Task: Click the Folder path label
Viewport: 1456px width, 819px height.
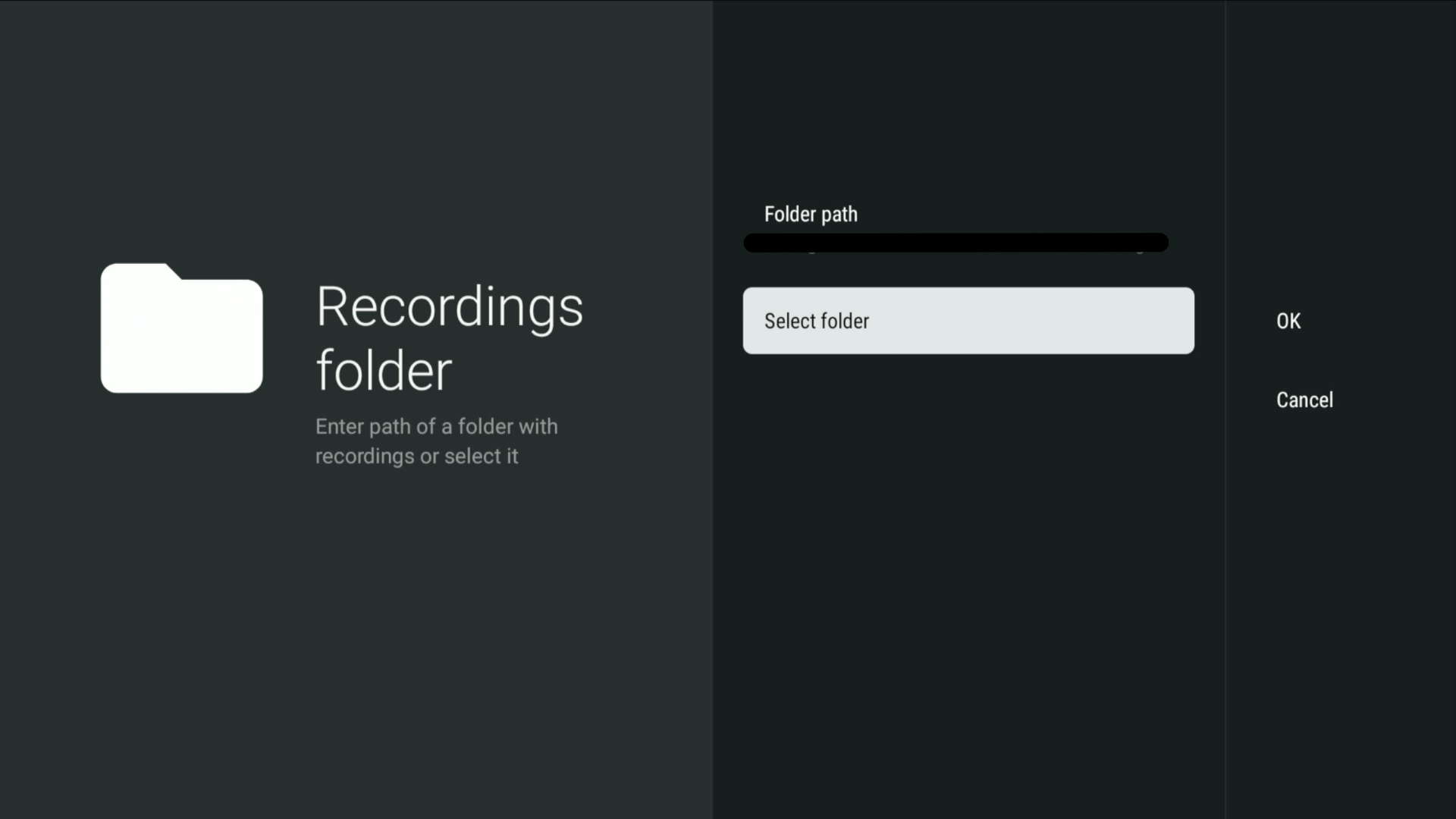Action: (x=811, y=214)
